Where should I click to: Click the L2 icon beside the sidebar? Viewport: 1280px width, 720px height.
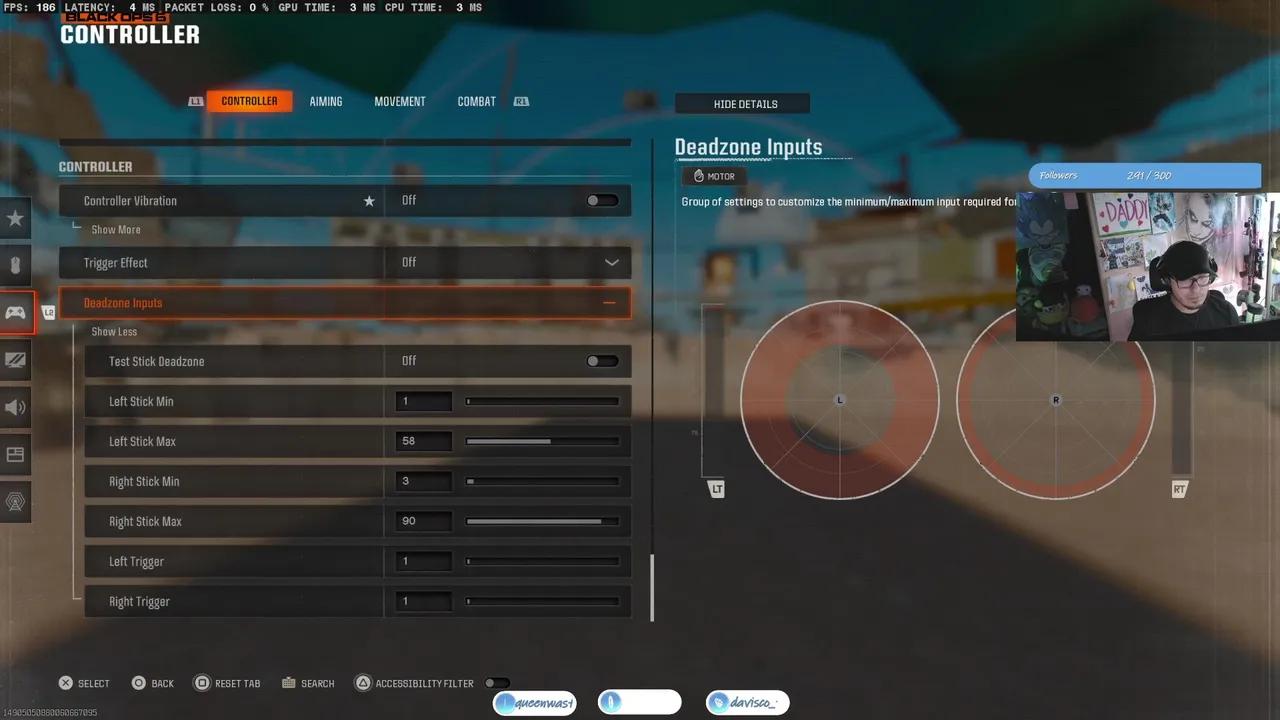[49, 313]
